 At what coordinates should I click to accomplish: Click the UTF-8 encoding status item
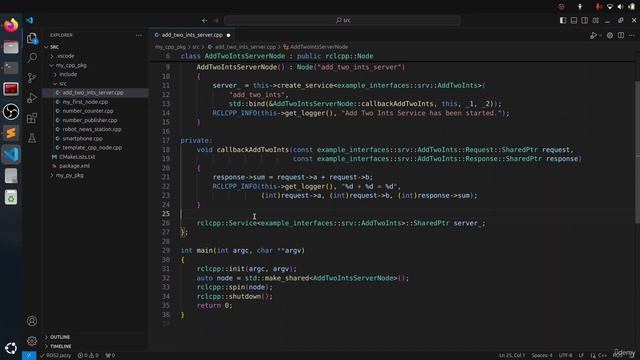pyautogui.click(x=565, y=356)
